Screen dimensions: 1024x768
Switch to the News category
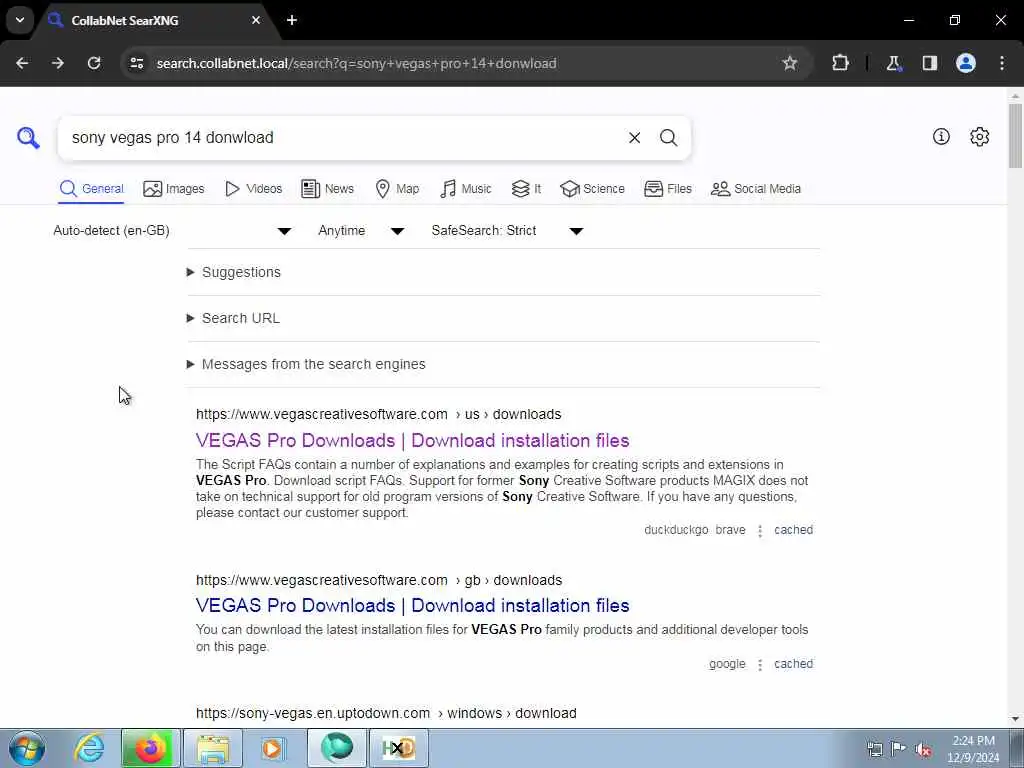pos(327,189)
